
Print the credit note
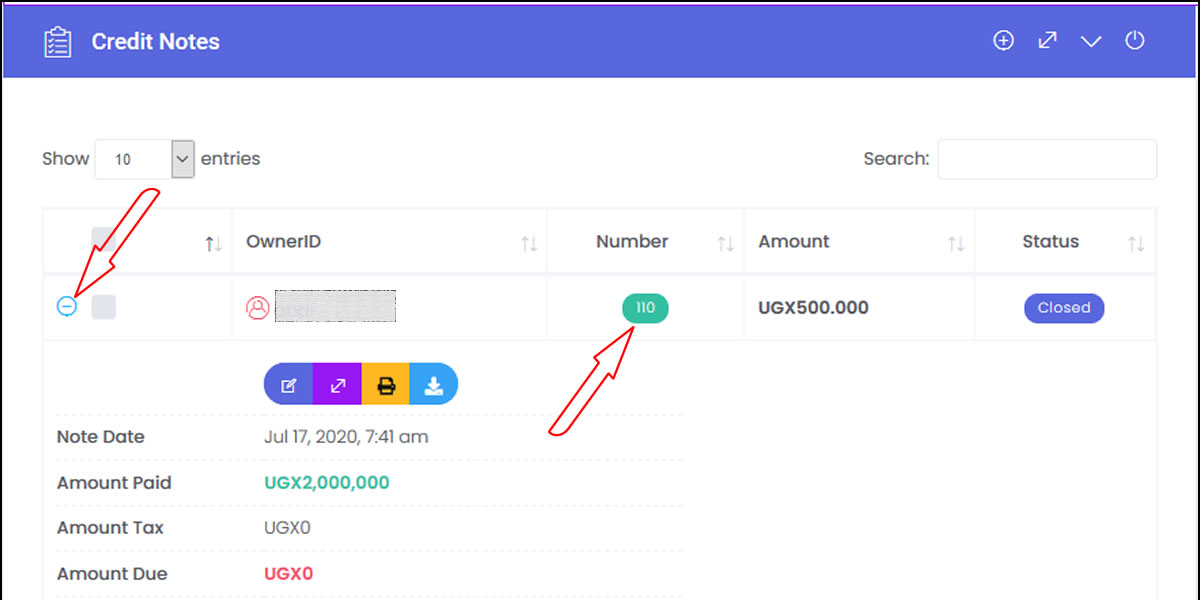click(385, 385)
